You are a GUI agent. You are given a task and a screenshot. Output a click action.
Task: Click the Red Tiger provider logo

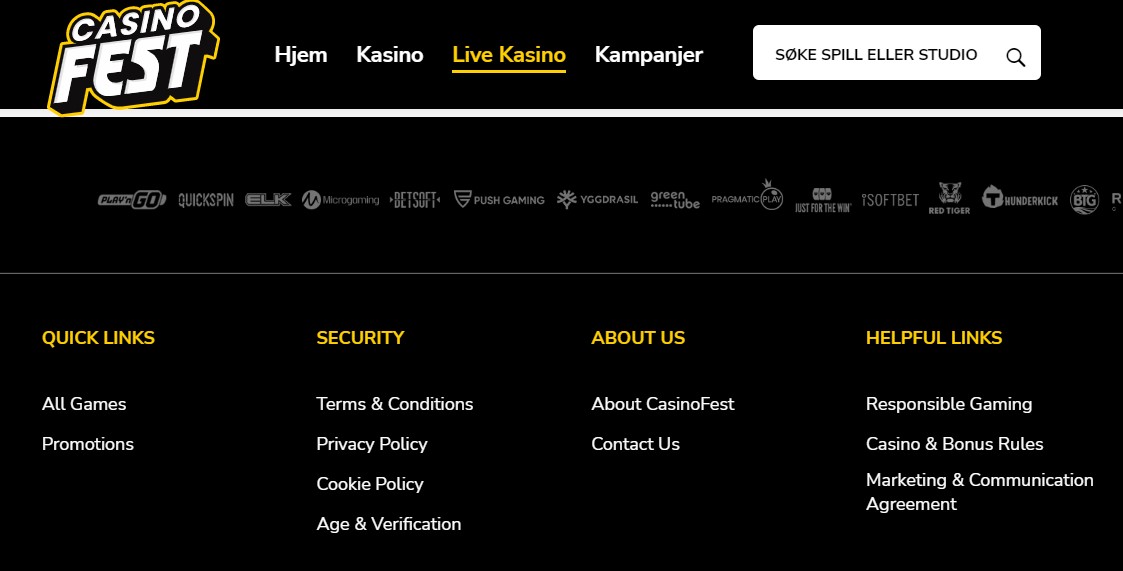tap(950, 198)
